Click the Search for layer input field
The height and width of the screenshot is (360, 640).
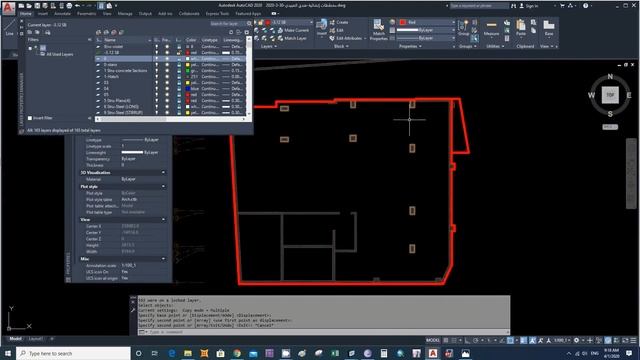(x=228, y=24)
